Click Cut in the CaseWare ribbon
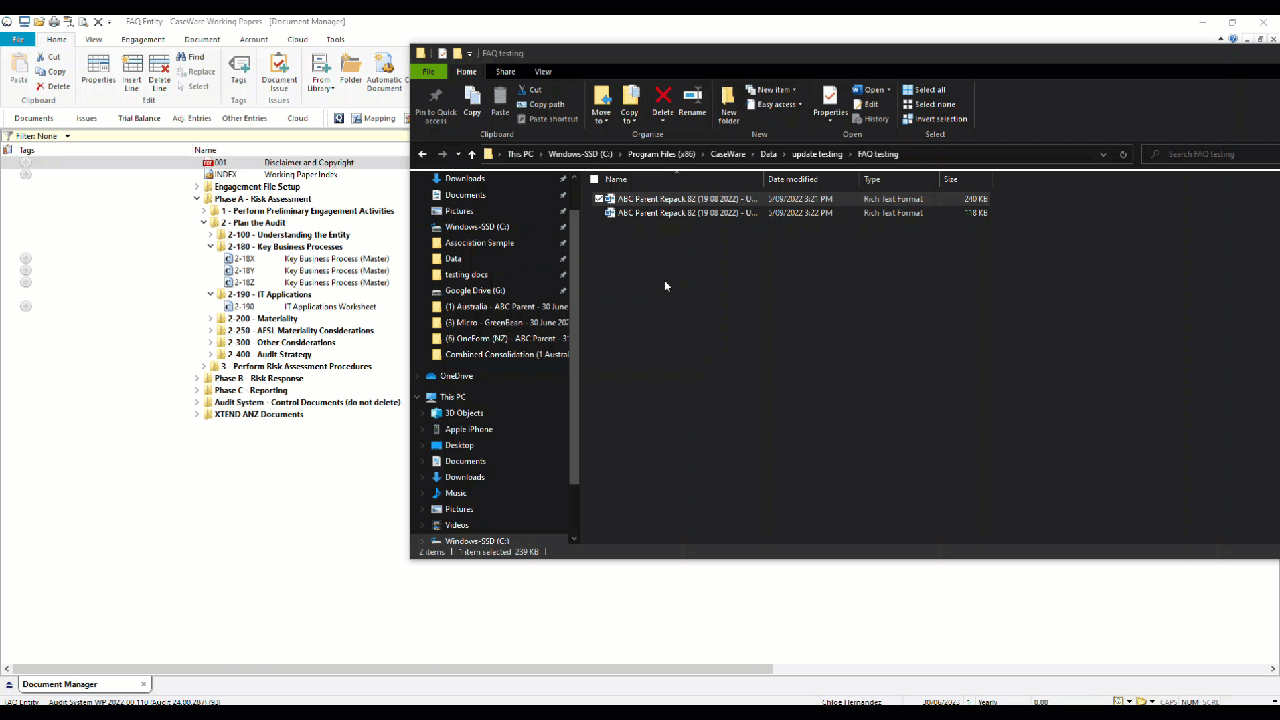The width and height of the screenshot is (1280, 720). click(48, 57)
